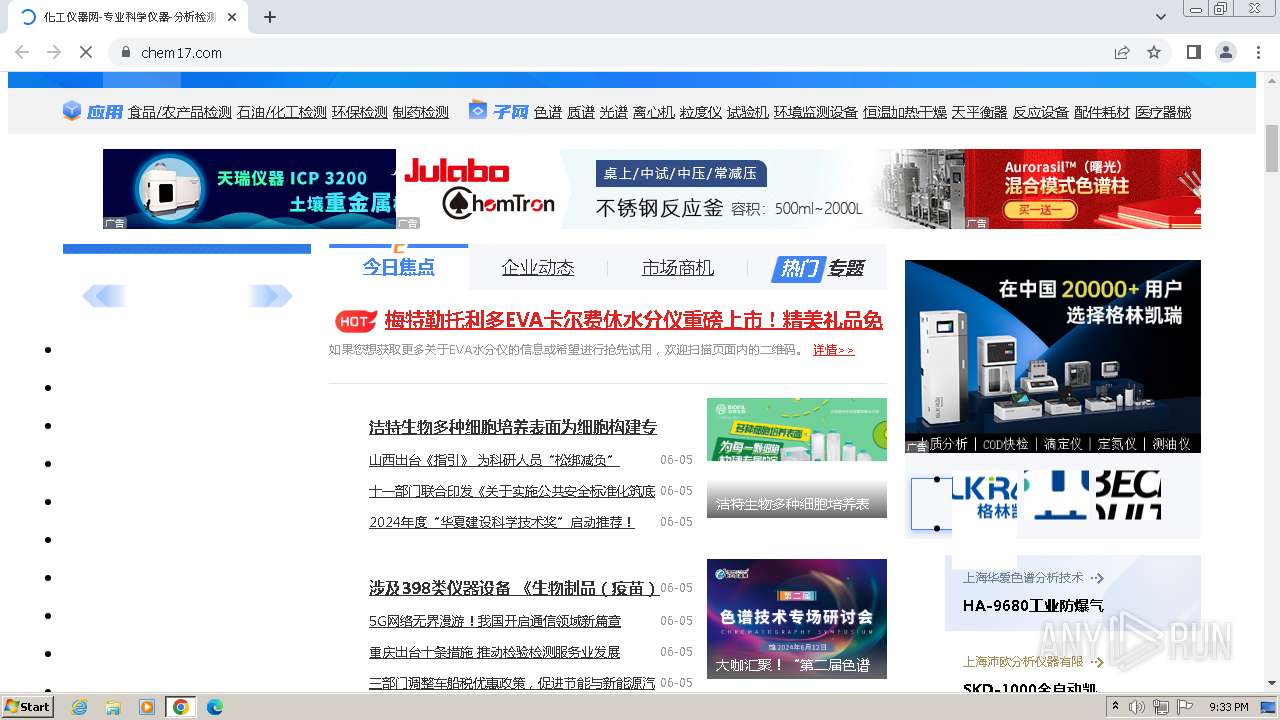This screenshot has height=720, width=1280.
Task: Launch the media player taskbar icon
Action: pyautogui.click(x=147, y=707)
